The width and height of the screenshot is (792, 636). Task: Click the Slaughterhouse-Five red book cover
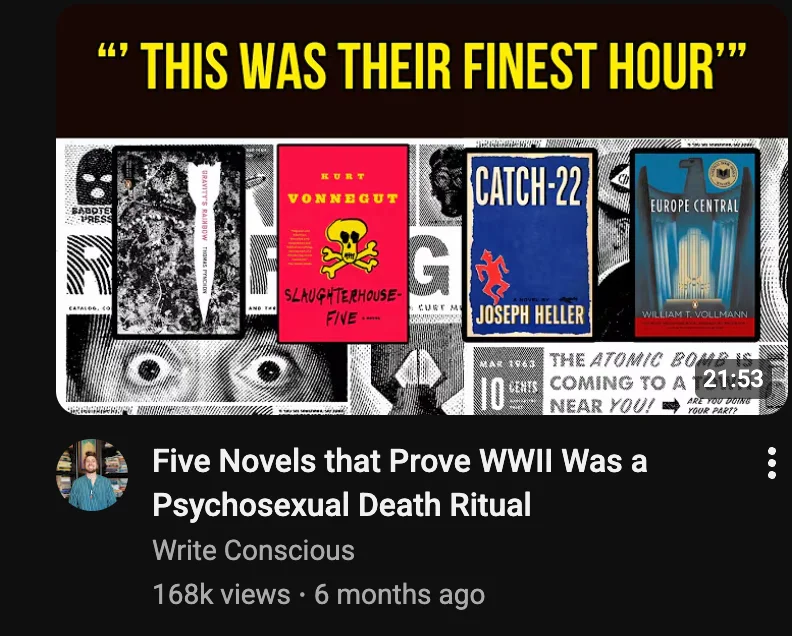click(x=343, y=243)
